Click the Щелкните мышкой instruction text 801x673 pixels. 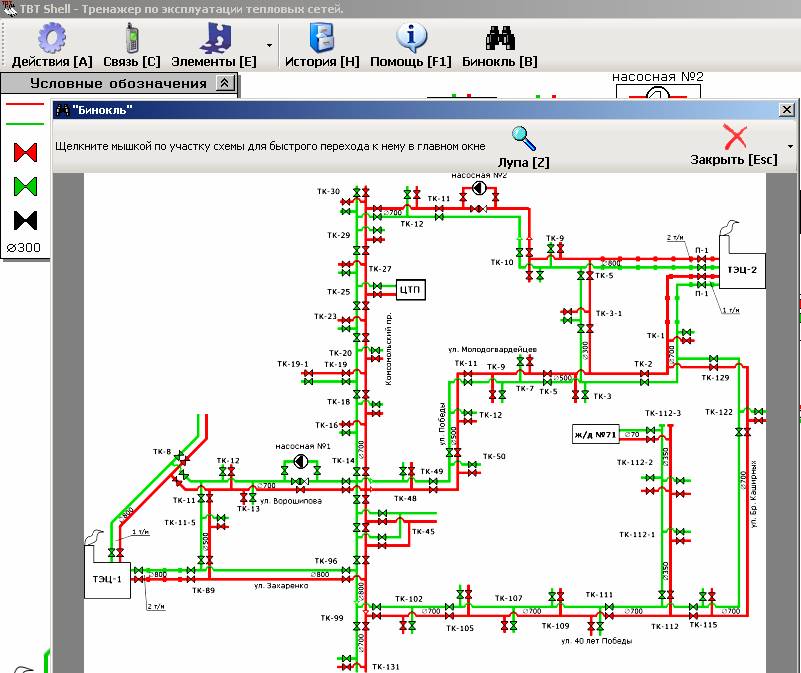point(270,146)
